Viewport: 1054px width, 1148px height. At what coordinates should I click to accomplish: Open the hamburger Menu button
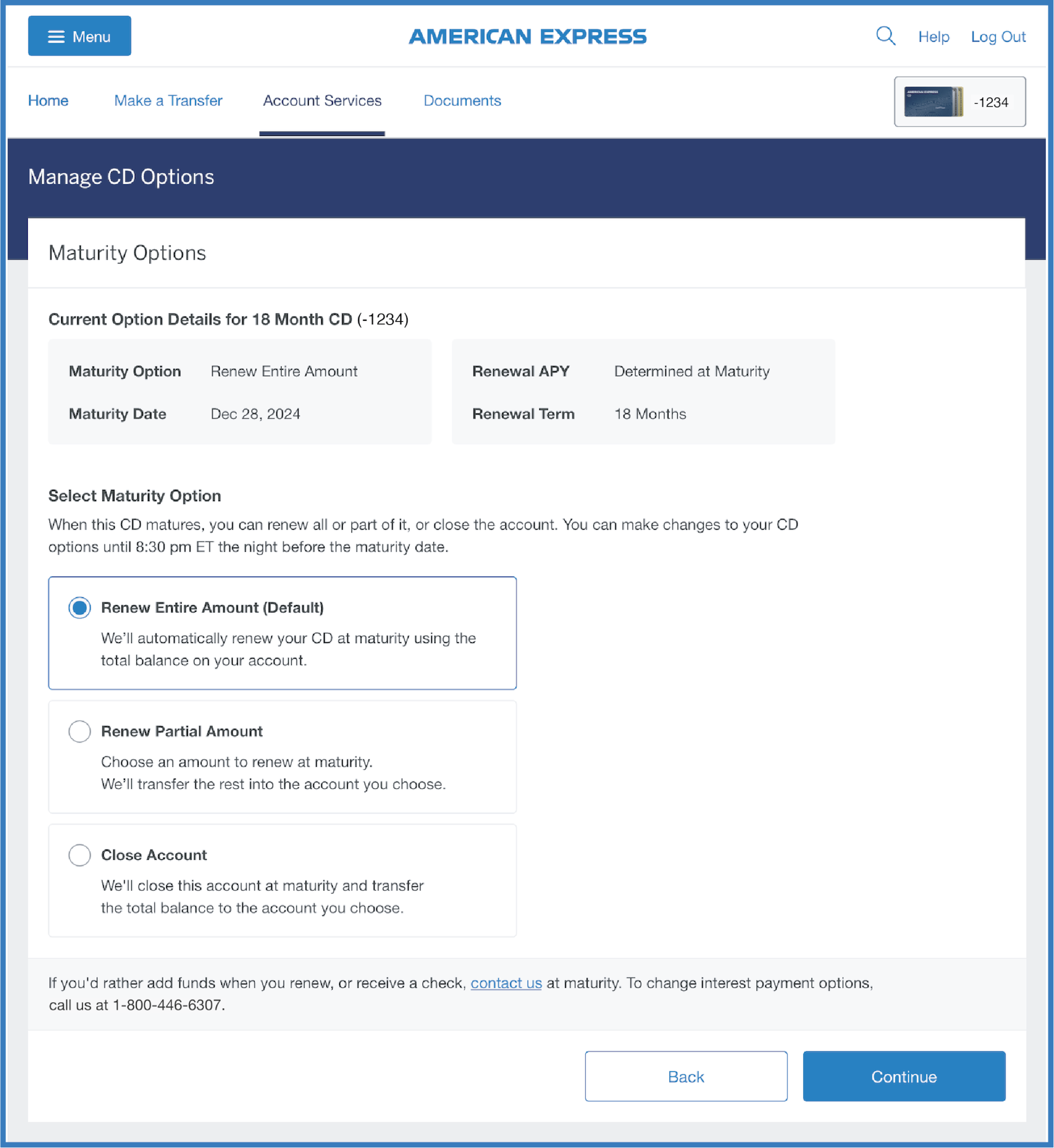click(79, 36)
